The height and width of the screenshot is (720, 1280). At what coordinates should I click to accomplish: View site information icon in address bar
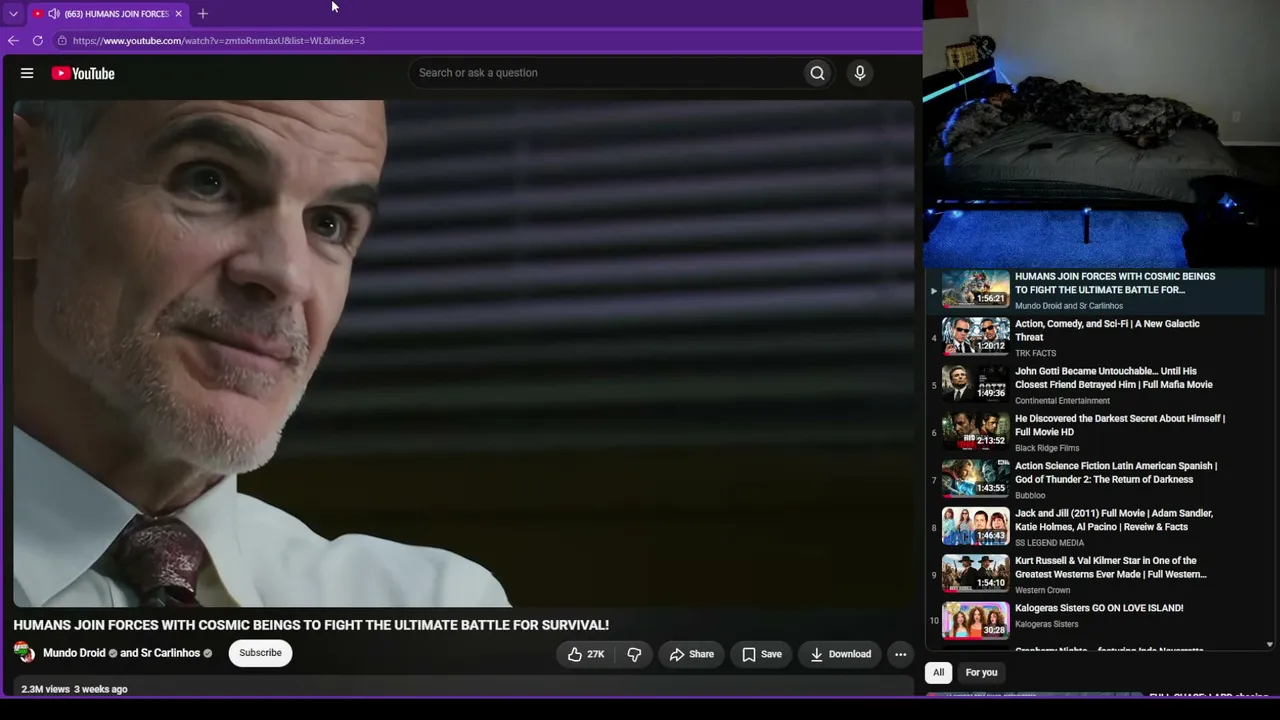pyautogui.click(x=62, y=41)
